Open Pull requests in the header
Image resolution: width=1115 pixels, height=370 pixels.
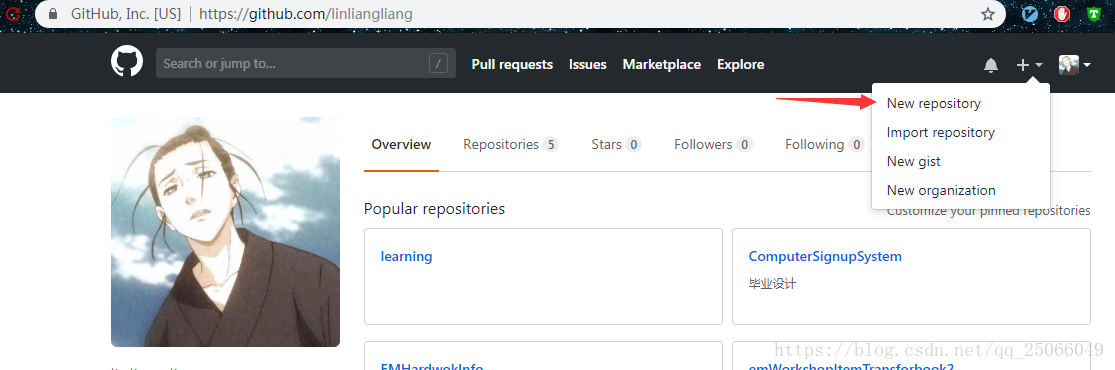pyautogui.click(x=512, y=64)
